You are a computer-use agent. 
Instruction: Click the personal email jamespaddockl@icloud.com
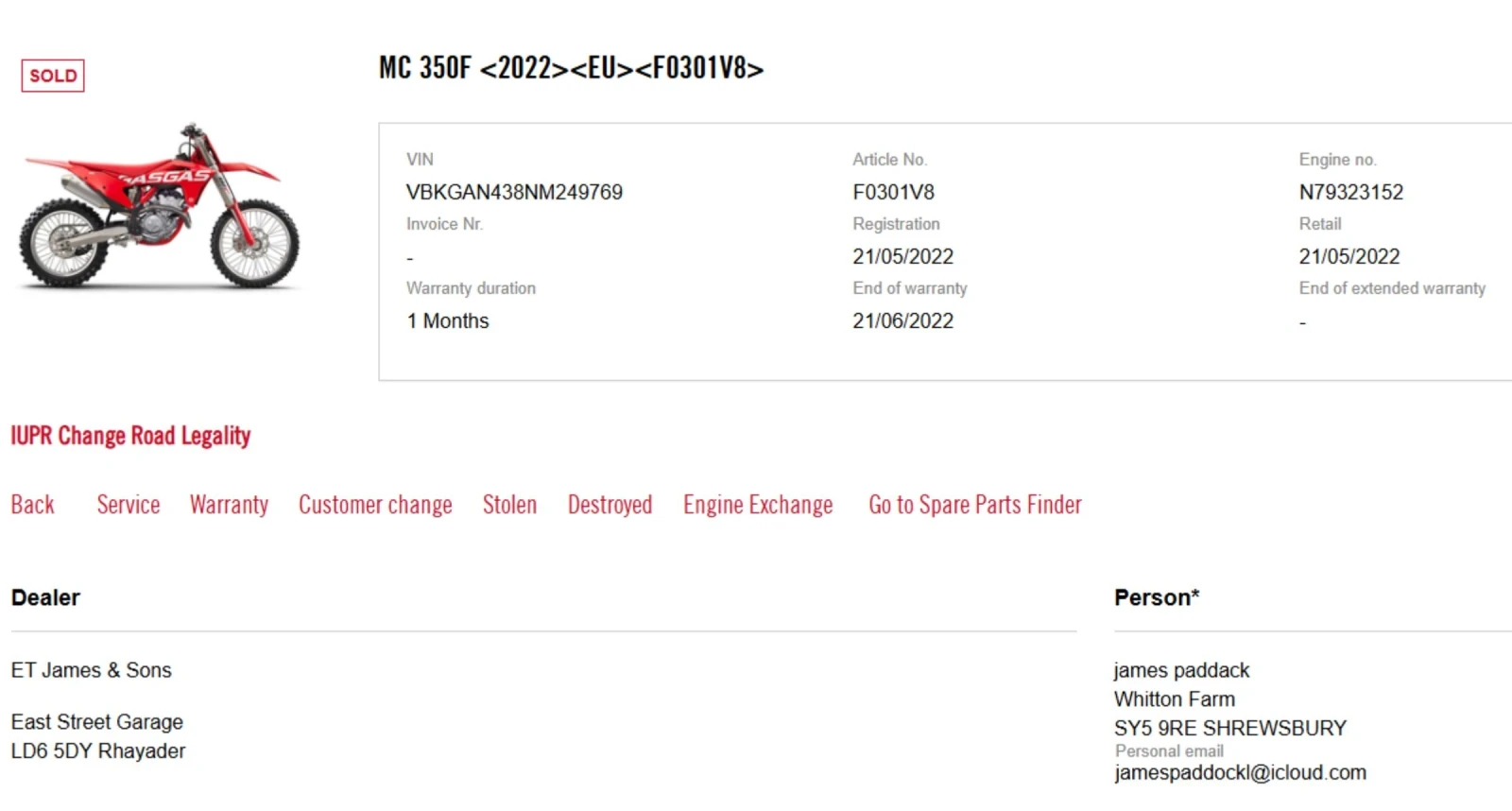[x=1240, y=772]
